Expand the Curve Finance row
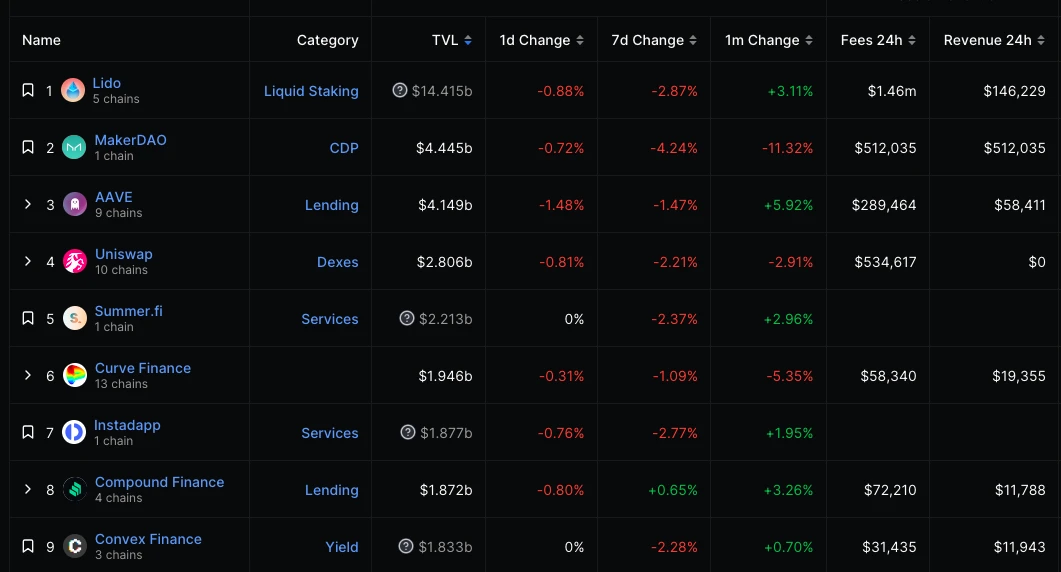The width and height of the screenshot is (1061, 572). click(x=28, y=376)
